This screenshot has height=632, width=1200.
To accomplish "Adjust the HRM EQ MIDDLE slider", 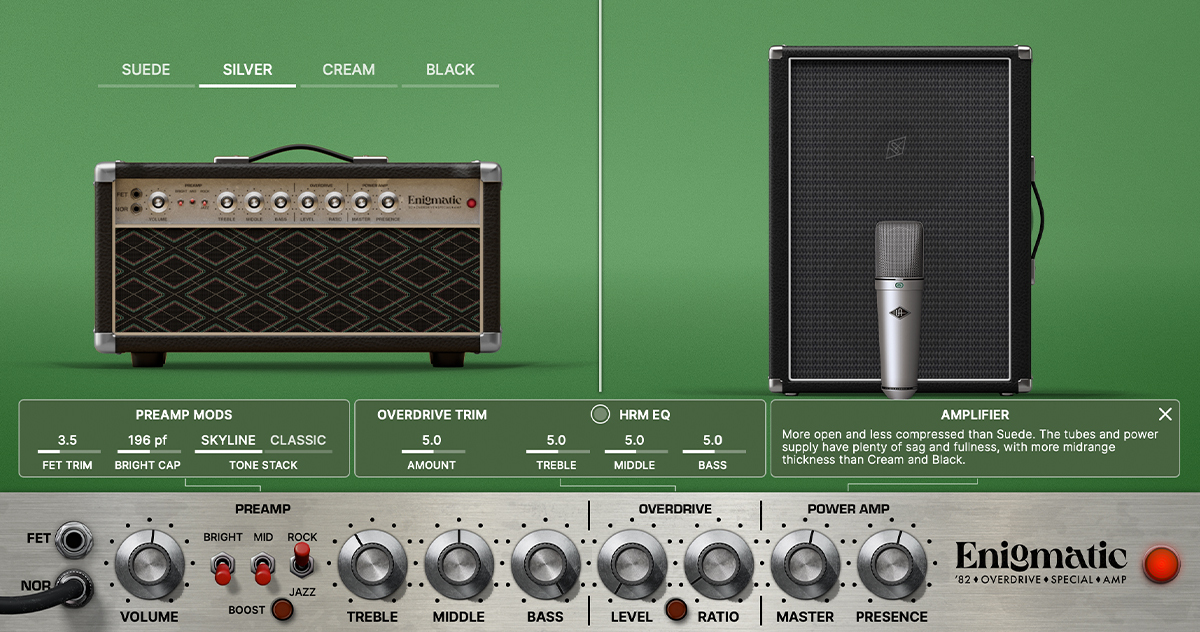I will coord(634,452).
